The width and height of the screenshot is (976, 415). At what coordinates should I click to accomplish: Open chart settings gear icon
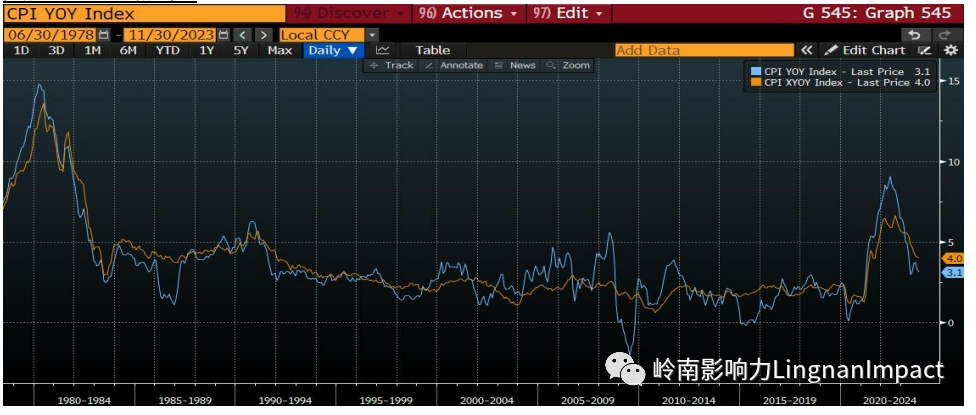(950, 50)
